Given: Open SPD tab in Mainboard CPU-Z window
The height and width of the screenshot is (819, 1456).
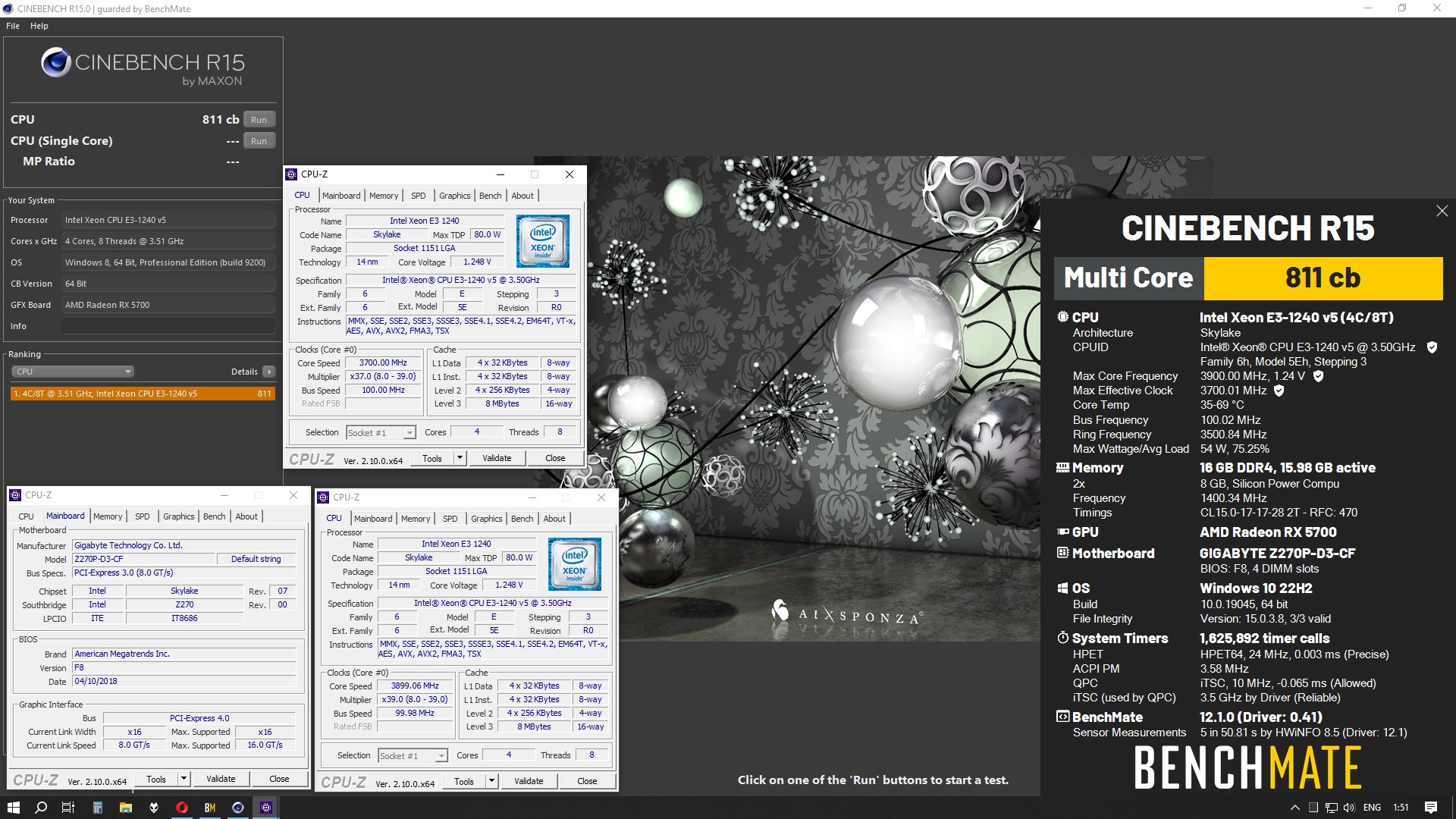Looking at the screenshot, I should tap(143, 516).
